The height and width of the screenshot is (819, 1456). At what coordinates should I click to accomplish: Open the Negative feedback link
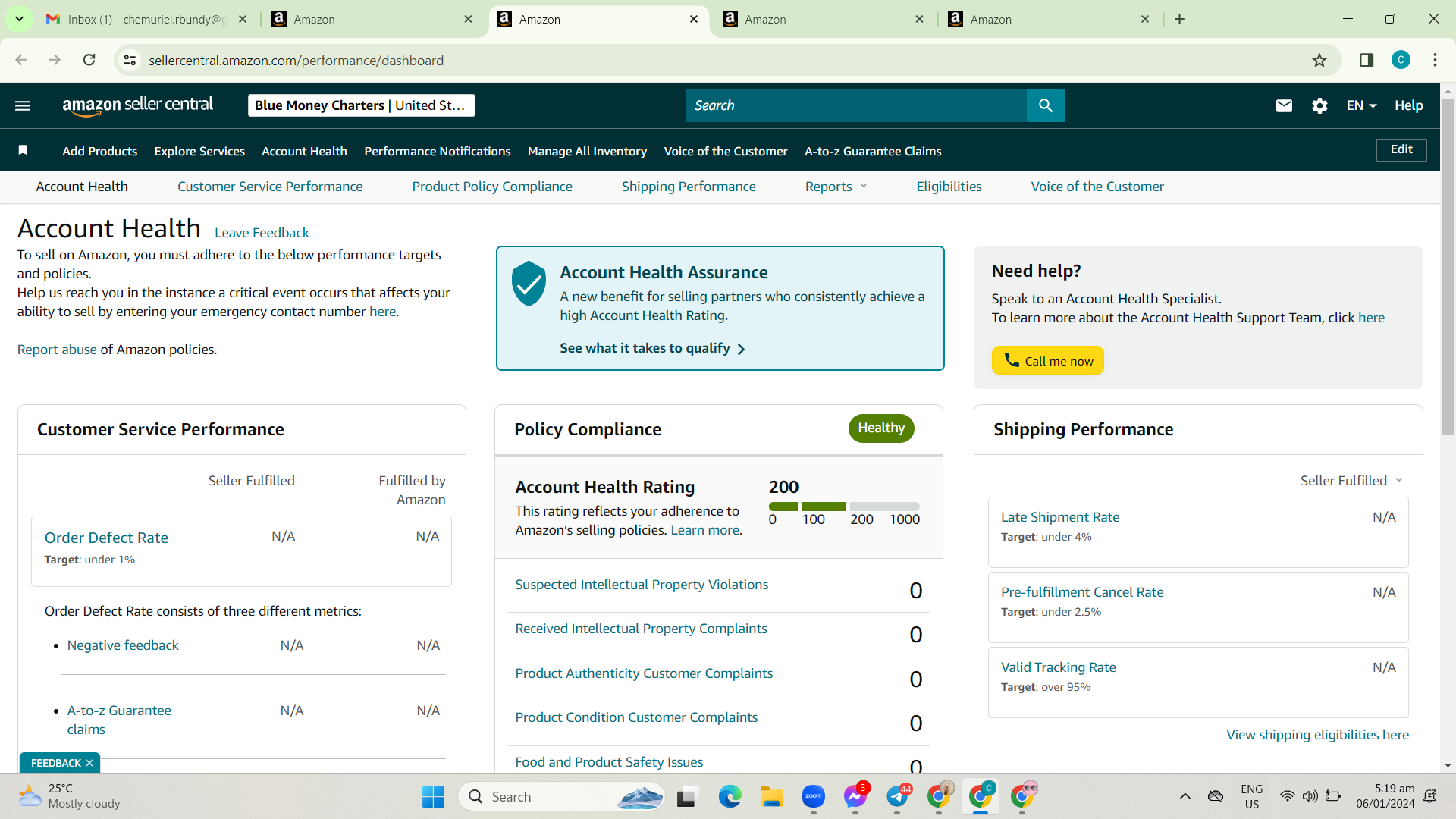(123, 645)
